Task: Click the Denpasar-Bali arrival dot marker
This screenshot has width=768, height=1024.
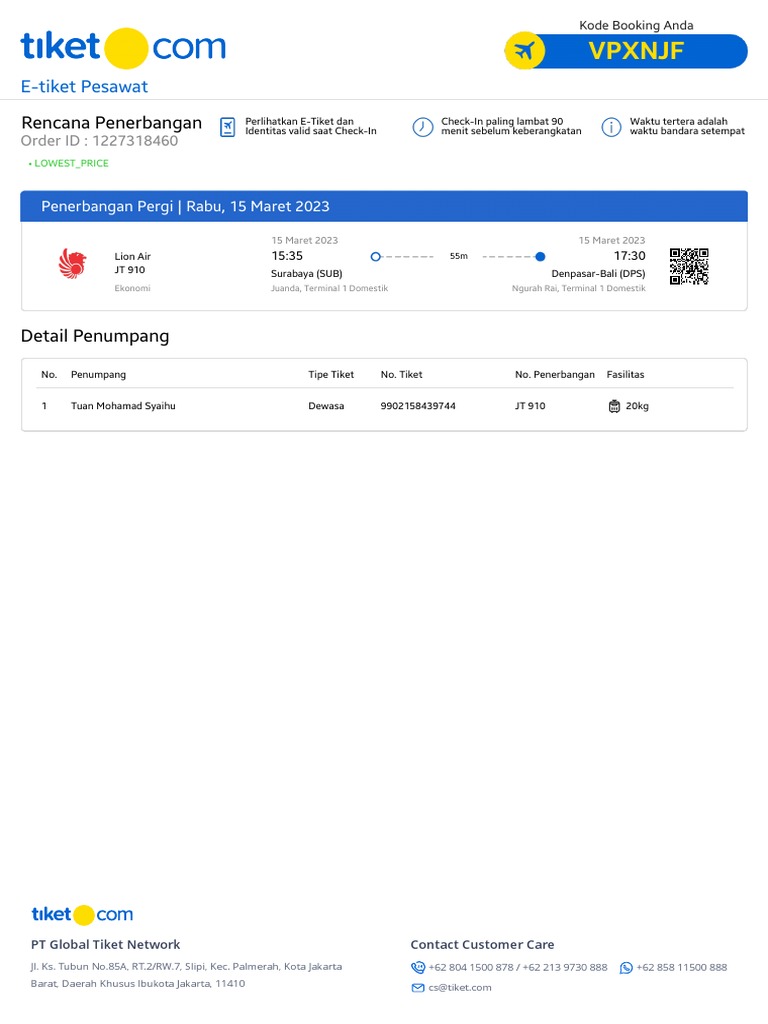Action: point(540,257)
